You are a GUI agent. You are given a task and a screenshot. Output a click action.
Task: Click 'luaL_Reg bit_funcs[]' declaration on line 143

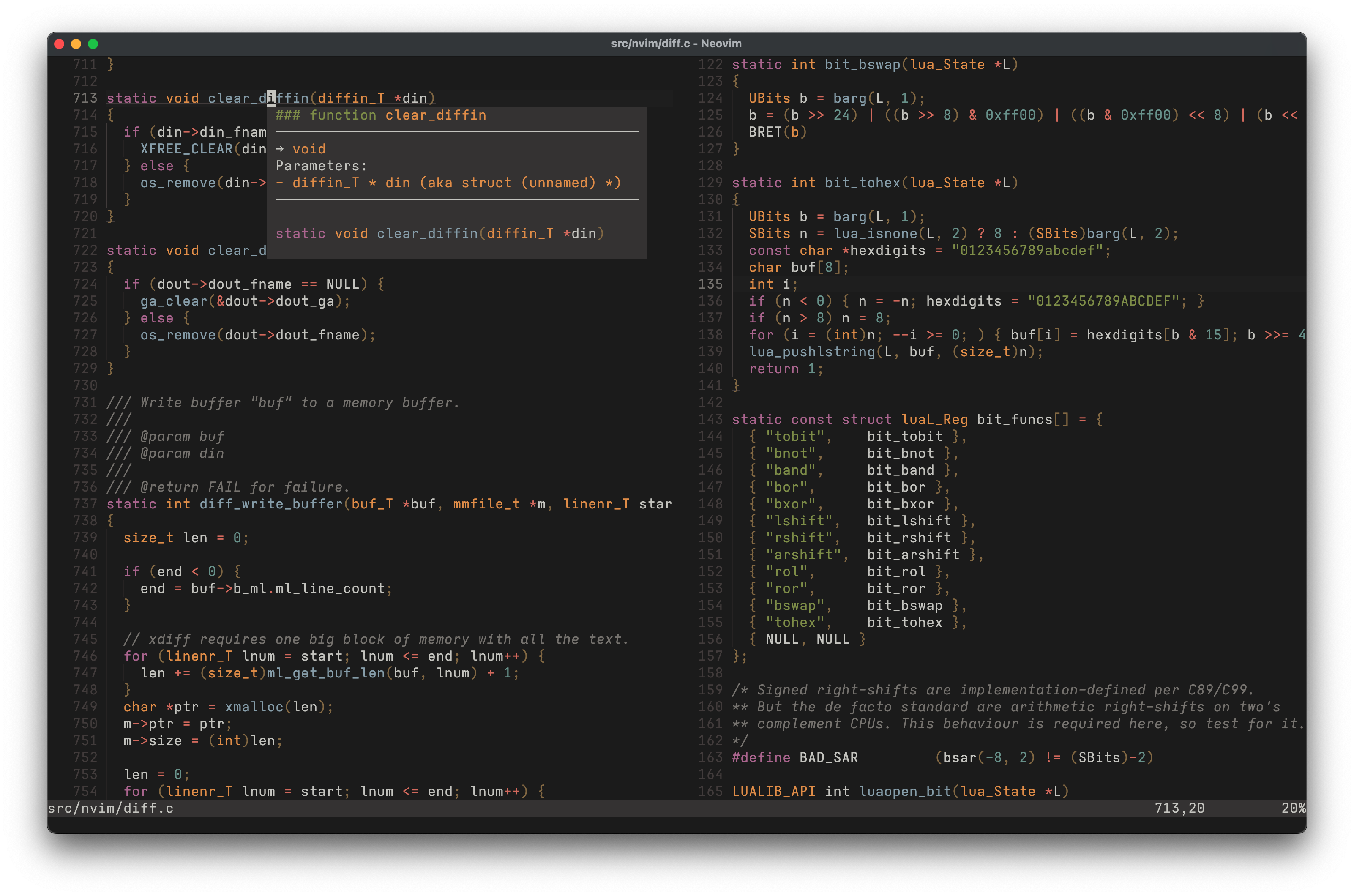(985, 419)
